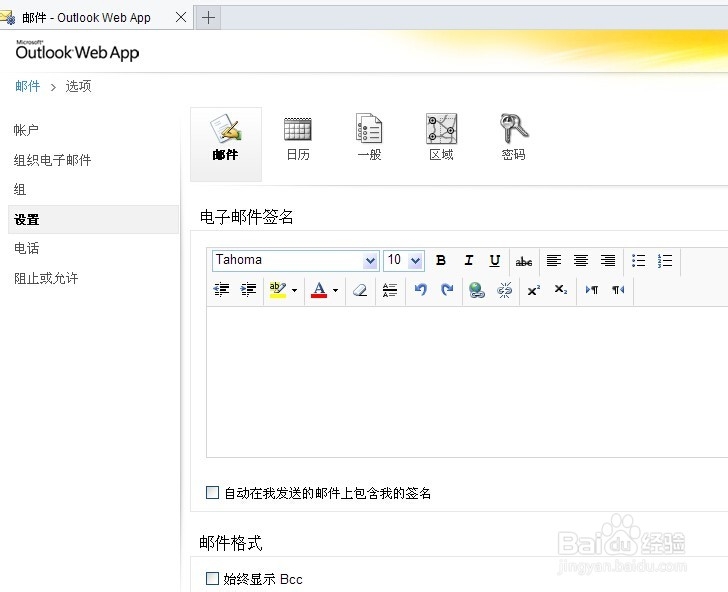The width and height of the screenshot is (728, 592).
Task: Open highlight color dropdown arrow
Action: click(294, 290)
